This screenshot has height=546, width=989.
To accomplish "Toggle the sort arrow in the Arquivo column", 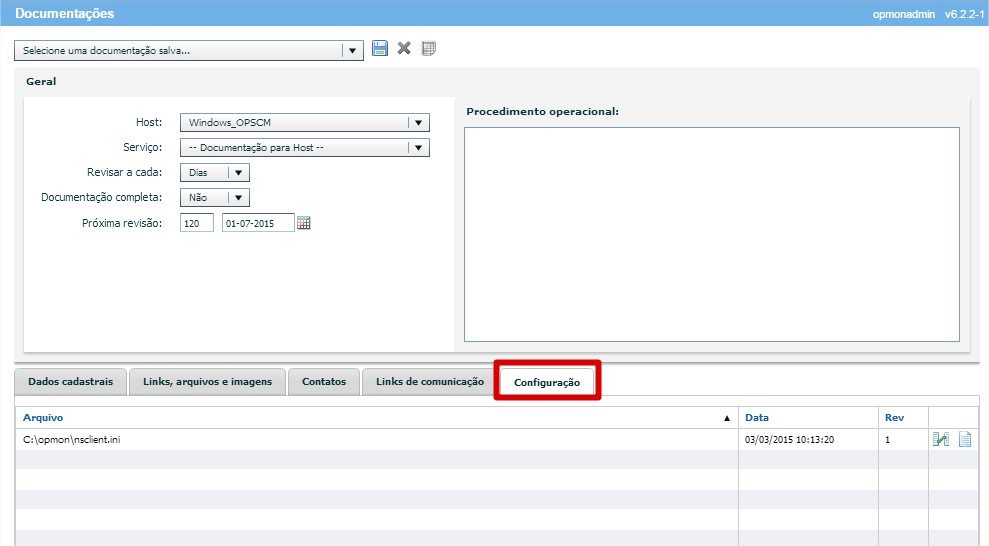I will [727, 418].
